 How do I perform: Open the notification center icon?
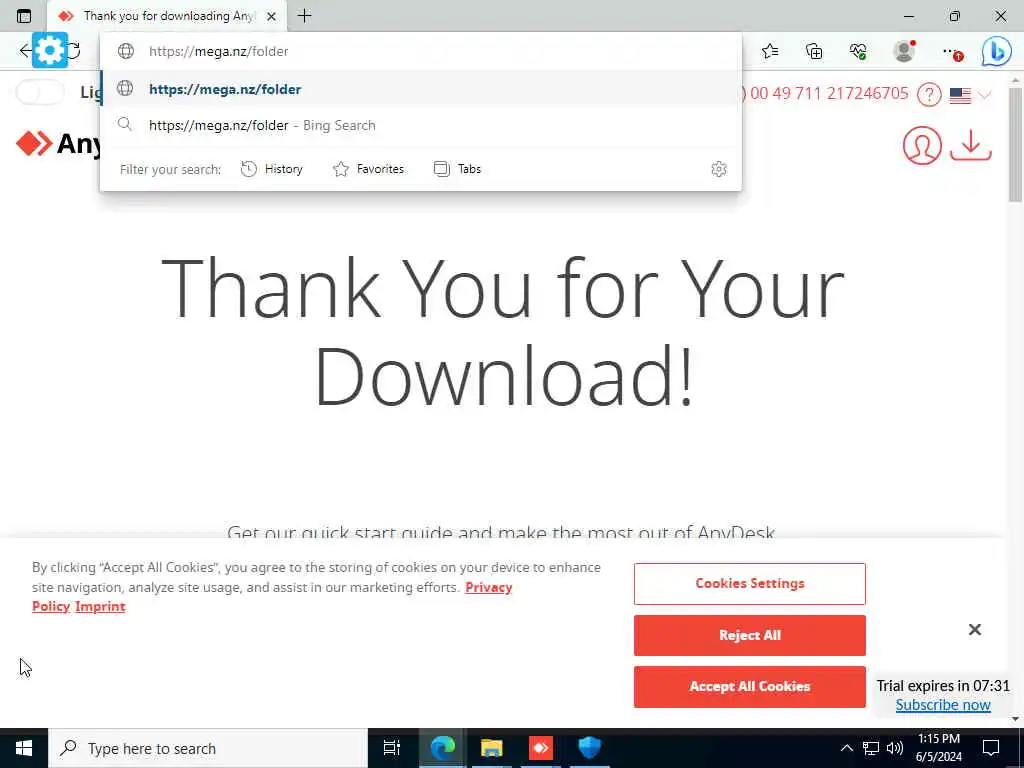pos(991,748)
